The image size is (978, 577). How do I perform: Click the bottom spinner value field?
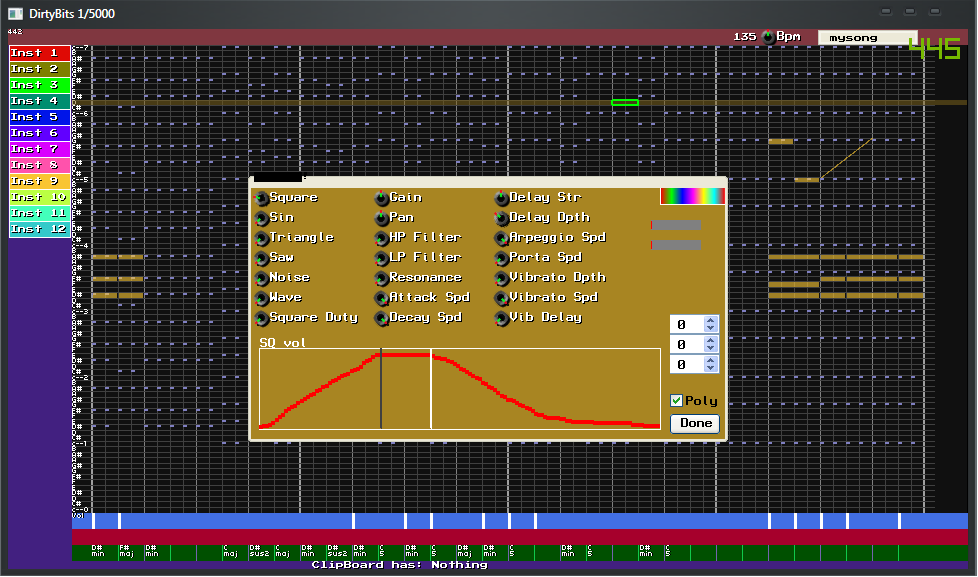687,364
